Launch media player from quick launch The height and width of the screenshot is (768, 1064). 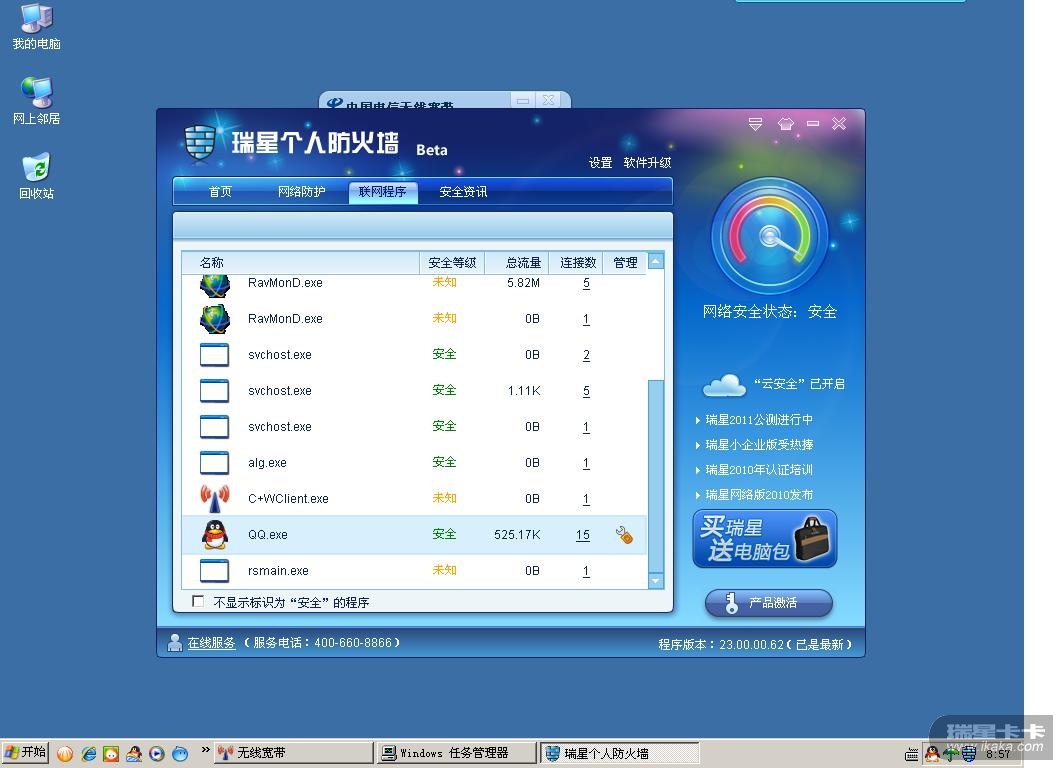point(157,754)
